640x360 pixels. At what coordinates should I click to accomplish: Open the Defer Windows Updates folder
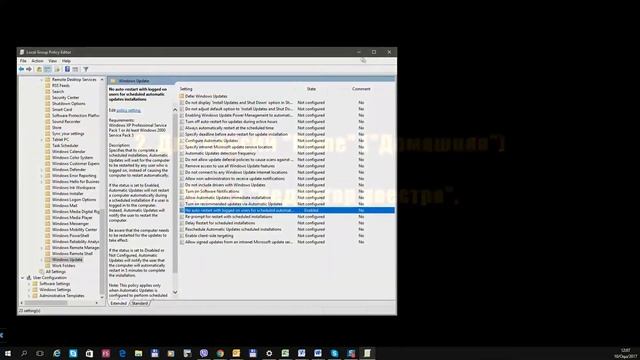206,96
